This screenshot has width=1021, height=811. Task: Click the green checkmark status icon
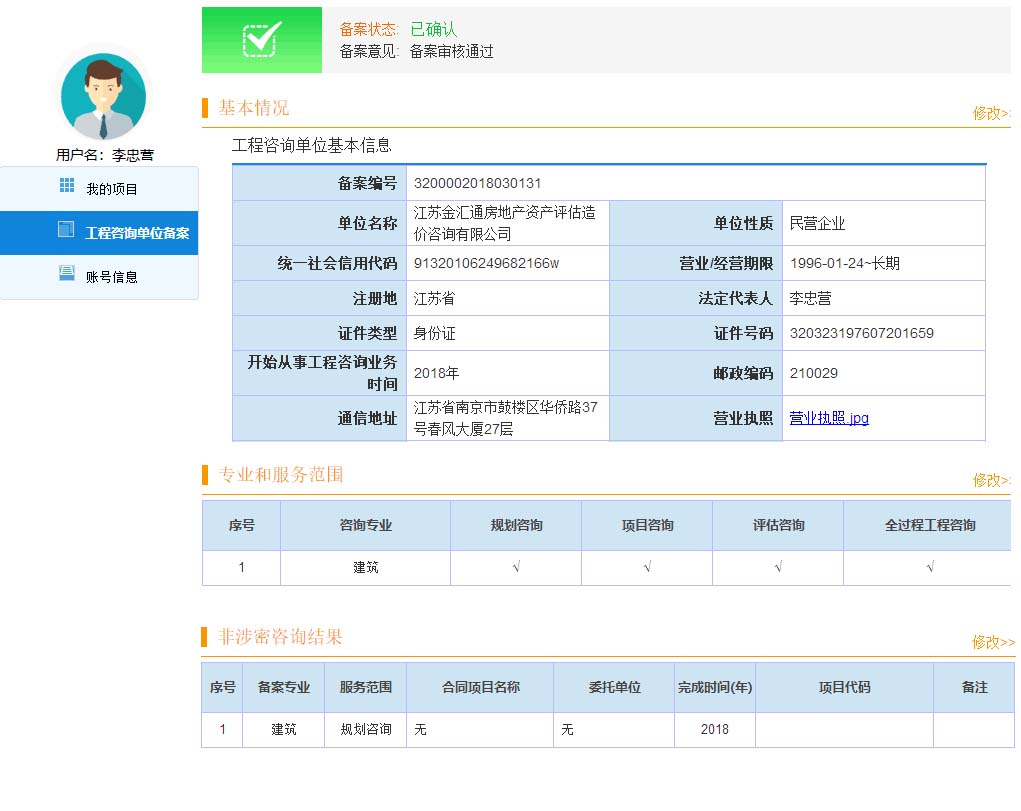262,40
